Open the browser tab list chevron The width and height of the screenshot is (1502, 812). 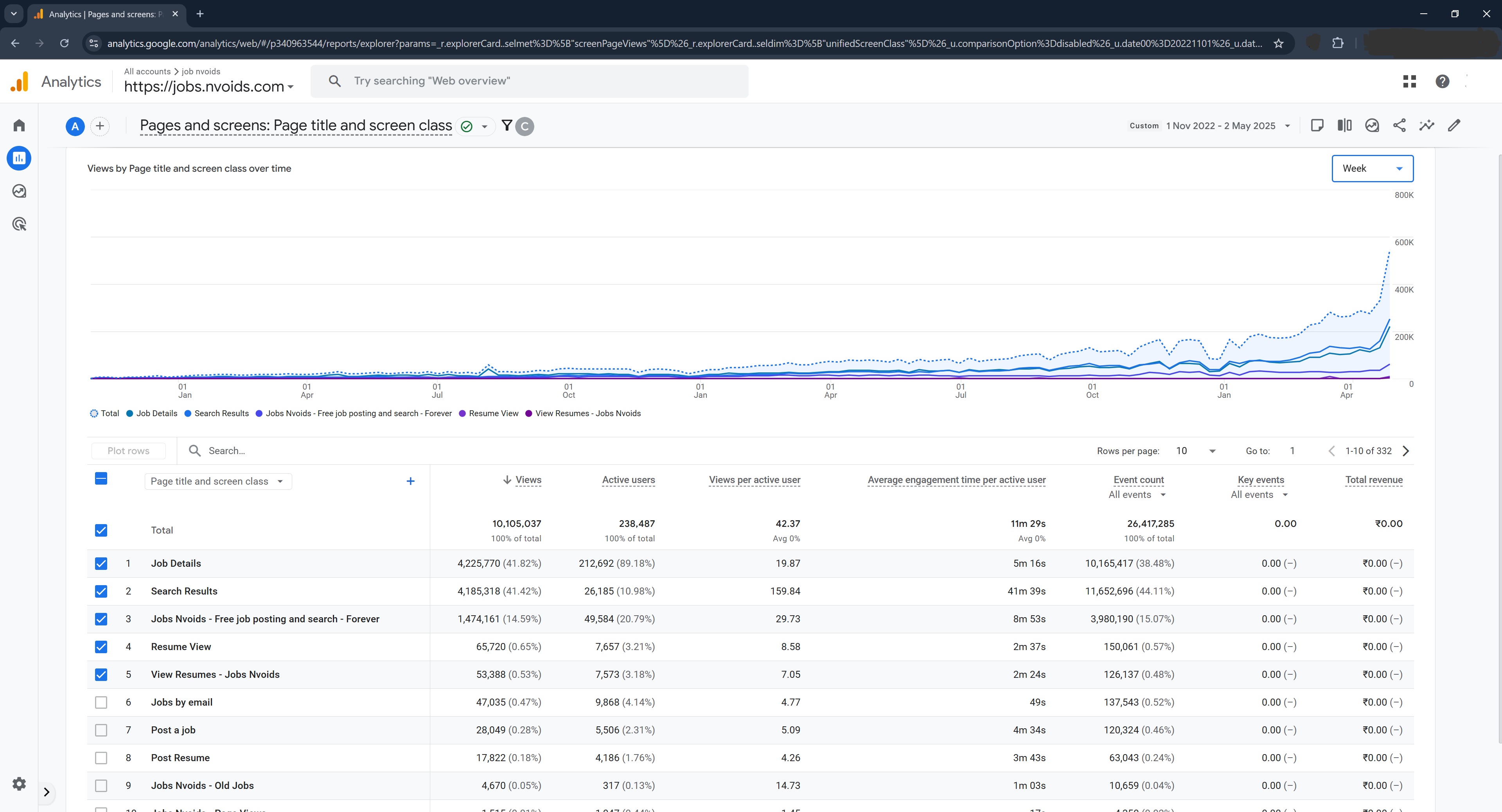(x=13, y=13)
